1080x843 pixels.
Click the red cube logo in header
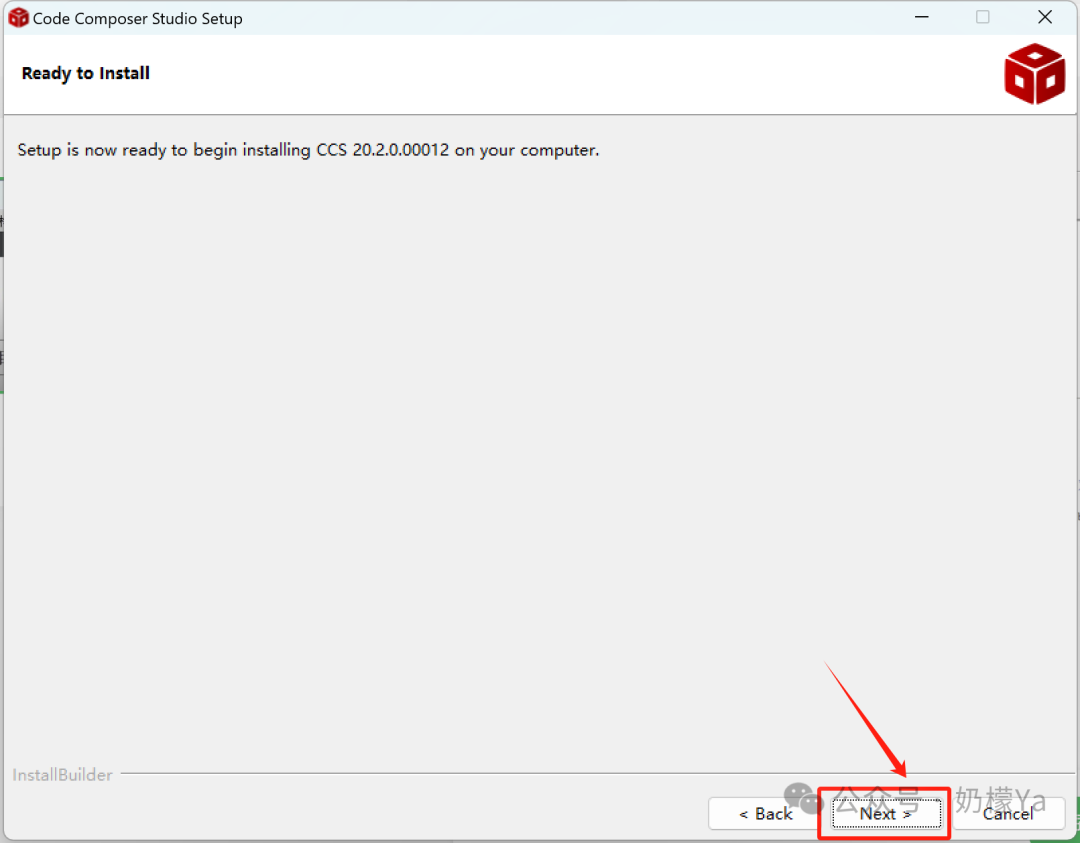pos(1034,74)
